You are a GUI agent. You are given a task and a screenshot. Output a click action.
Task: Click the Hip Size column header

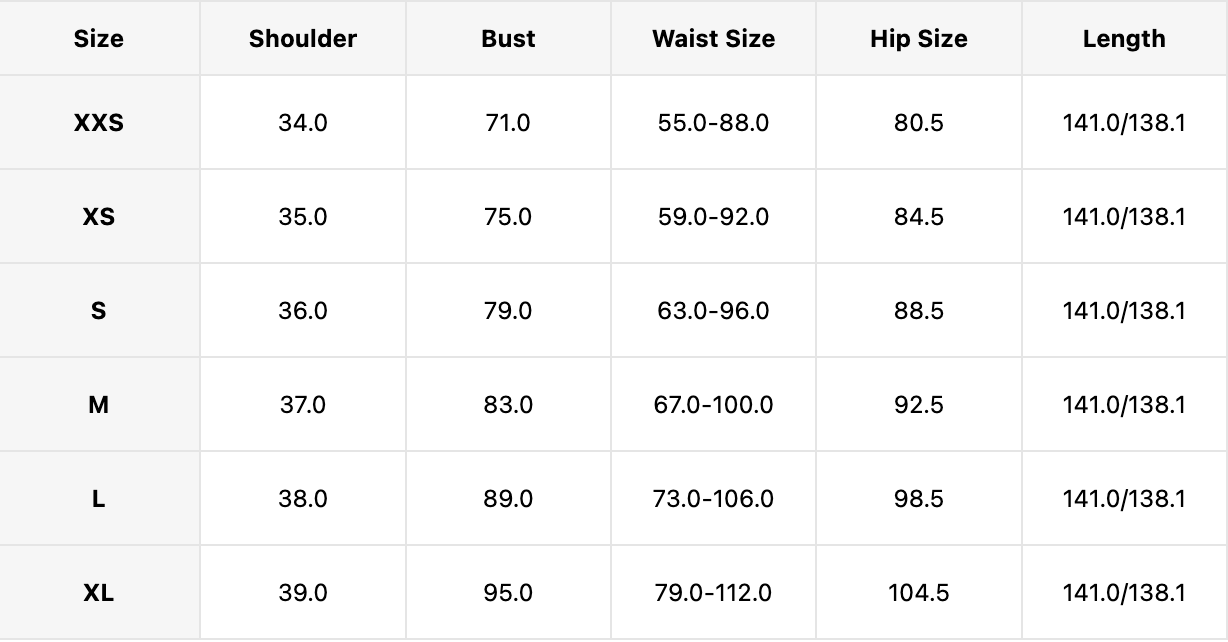918,39
